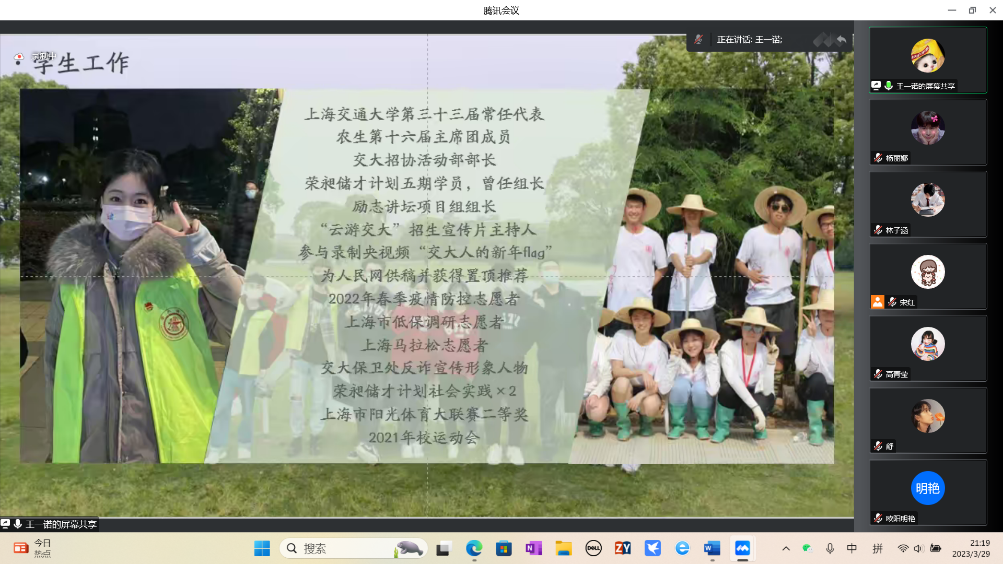Open Wi-Fi network settings in the tray
1003x564 pixels.
(903, 548)
